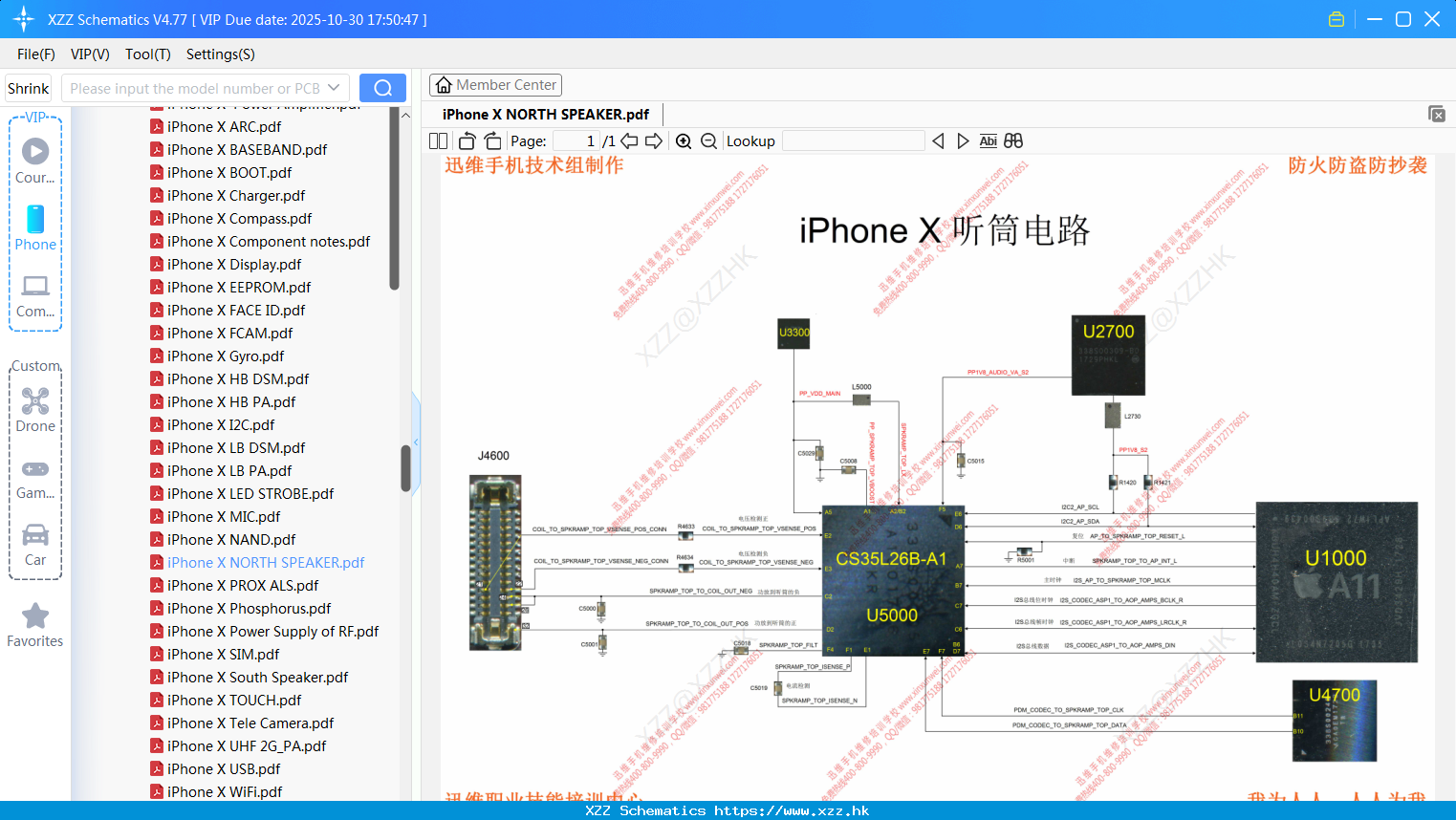Viewport: 1456px width, 820px height.
Task: Open iPhone X MIC.pdf
Action: [224, 516]
